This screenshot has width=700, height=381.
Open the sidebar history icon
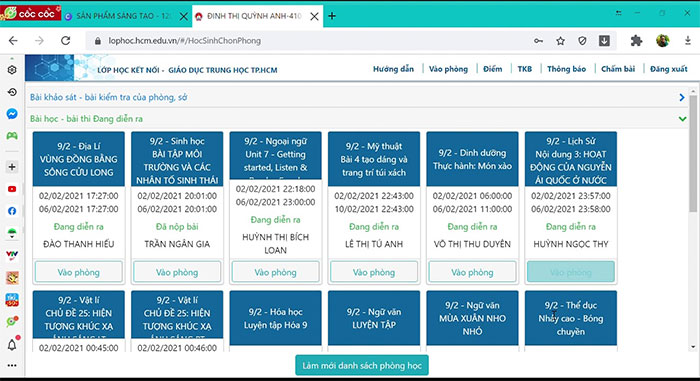tap(12, 92)
